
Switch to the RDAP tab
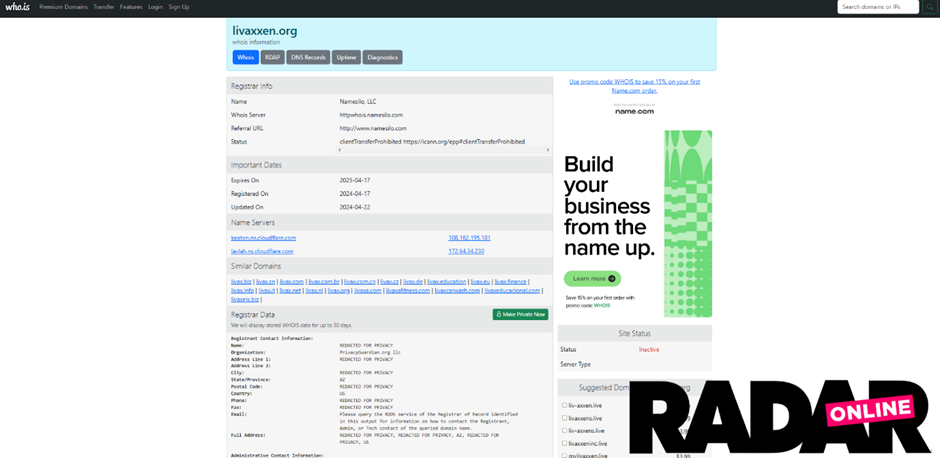click(273, 57)
